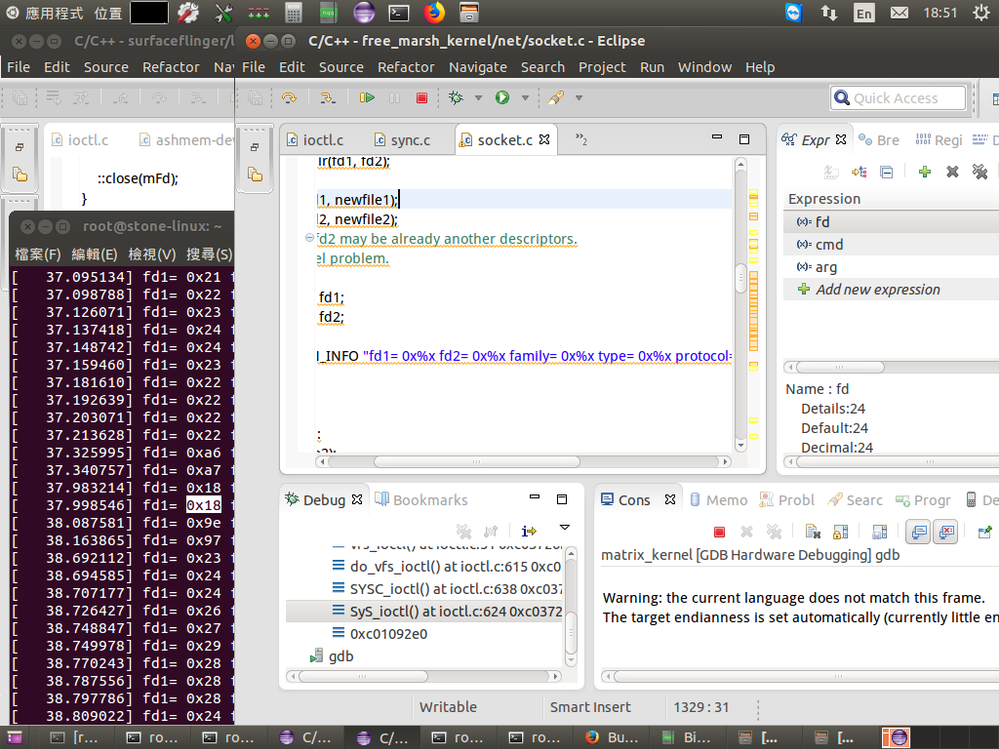Open the Navigate menu
Screen dimensions: 999x749
477,67
